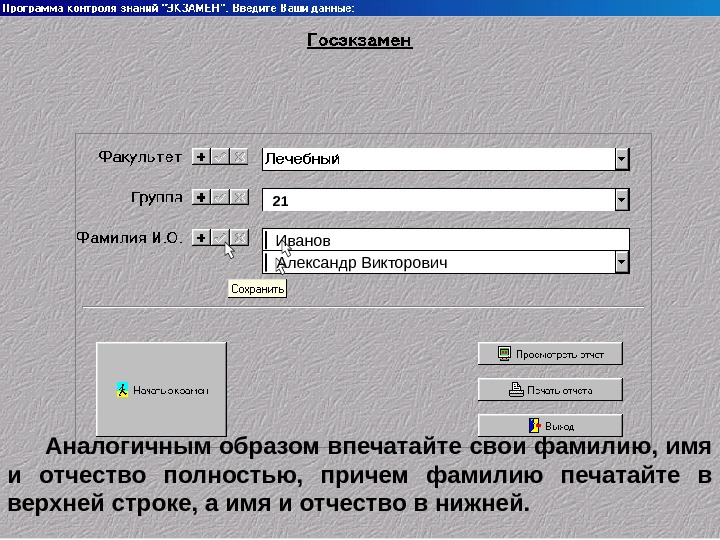
Task: Add a new group with Группа plus icon
Action: tap(201, 197)
